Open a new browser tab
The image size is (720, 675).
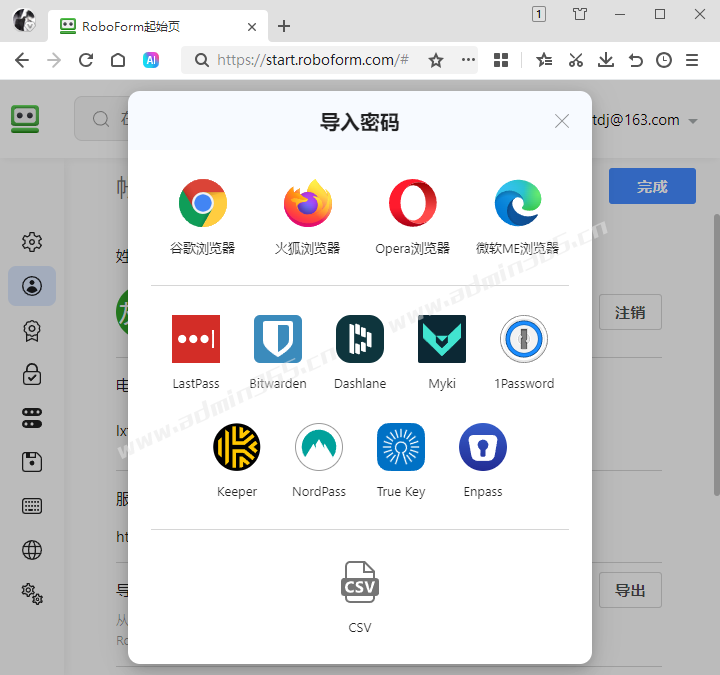[284, 26]
